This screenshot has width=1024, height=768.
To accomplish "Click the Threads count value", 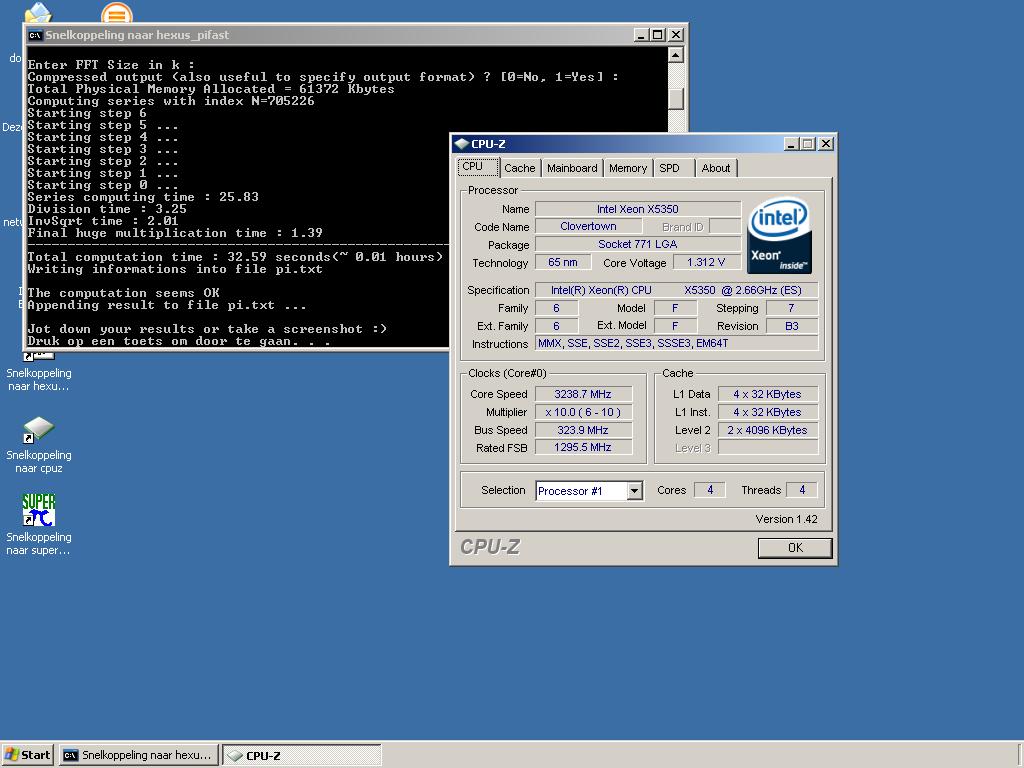I will coord(802,490).
